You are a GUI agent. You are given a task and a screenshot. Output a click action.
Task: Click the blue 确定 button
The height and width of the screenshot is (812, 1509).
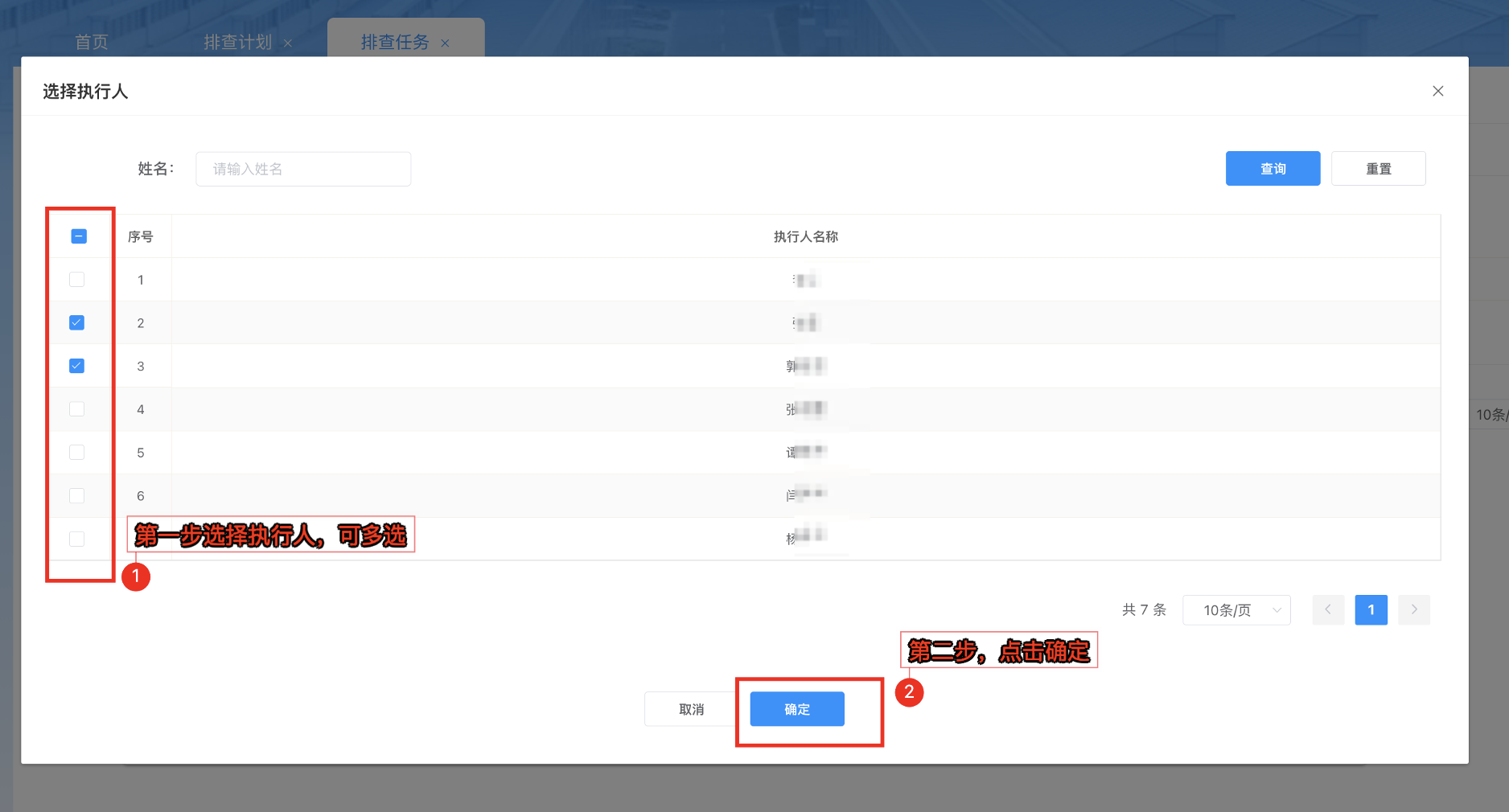[x=796, y=709]
